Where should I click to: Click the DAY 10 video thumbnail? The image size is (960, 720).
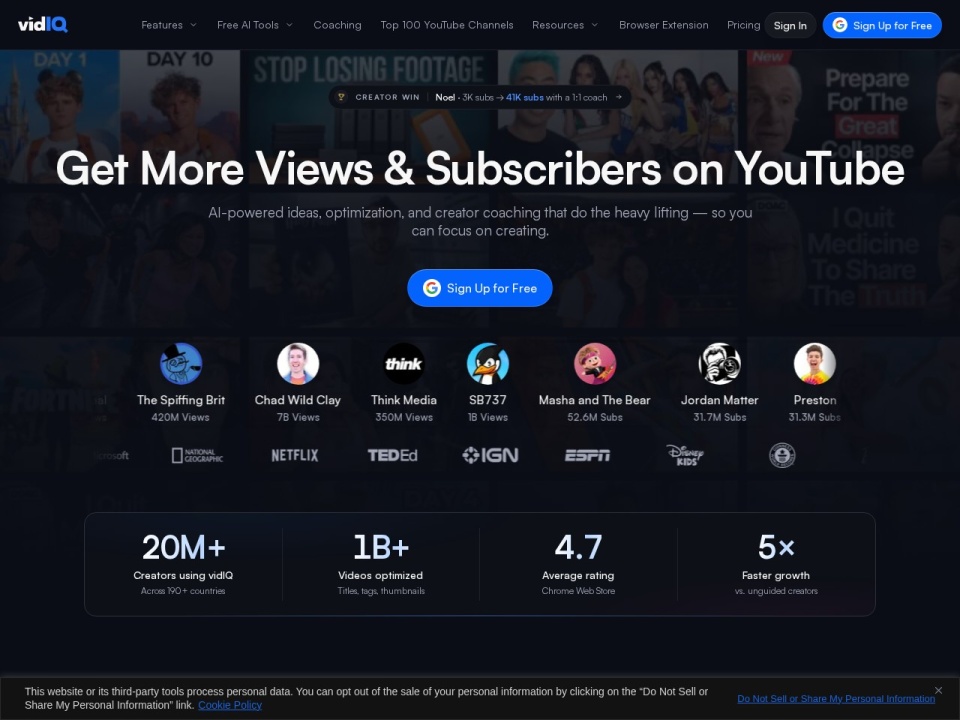[180, 116]
